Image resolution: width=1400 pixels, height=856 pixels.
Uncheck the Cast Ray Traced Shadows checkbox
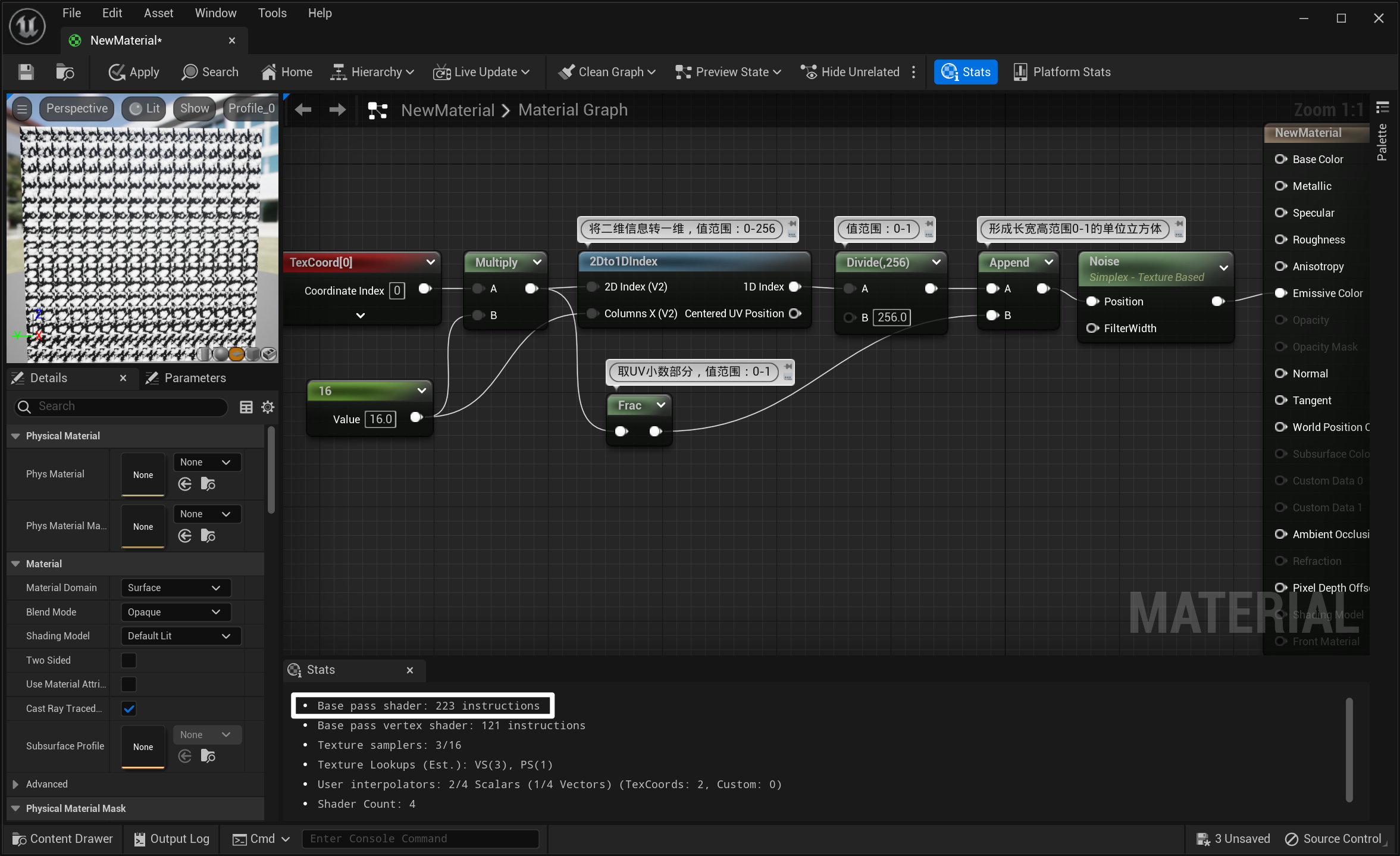pos(129,708)
